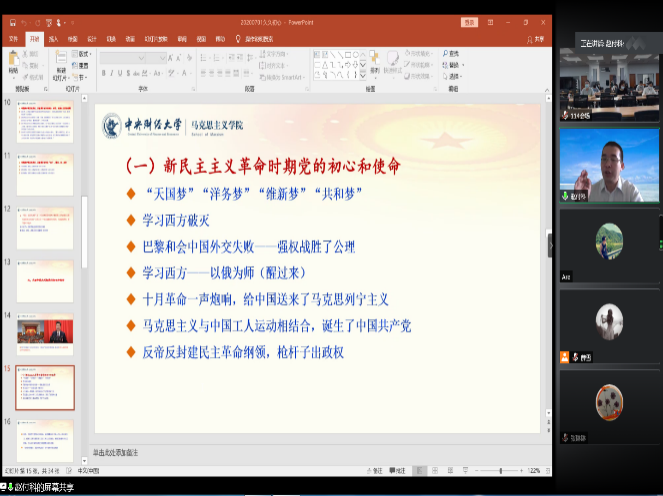Toggle Bold formatting in ribbon
Viewport: 663px width, 496px height.
click(x=104, y=73)
